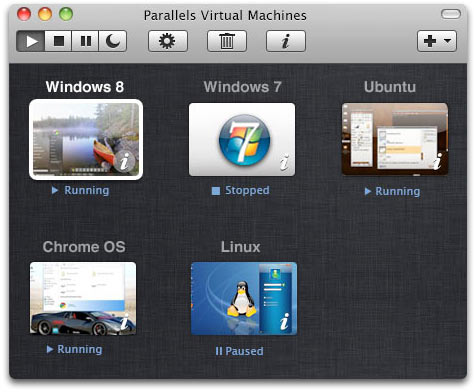Click the info badge on Chrome OS thumbnail
The image size is (474, 392).
coord(125,322)
